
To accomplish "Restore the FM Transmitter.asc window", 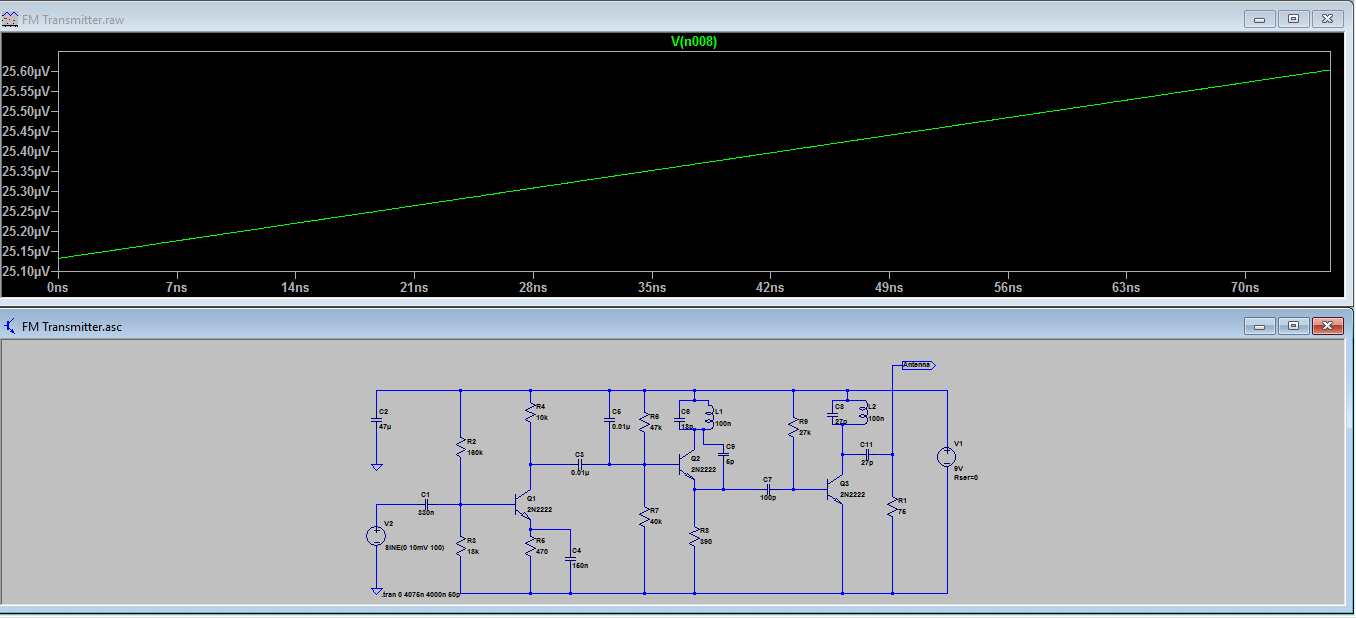I will pyautogui.click(x=1293, y=326).
